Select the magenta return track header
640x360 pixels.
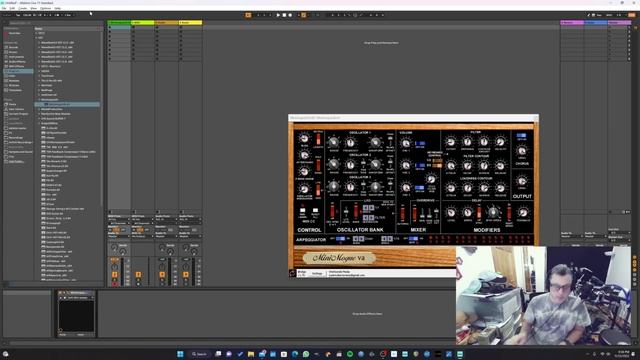coord(572,22)
